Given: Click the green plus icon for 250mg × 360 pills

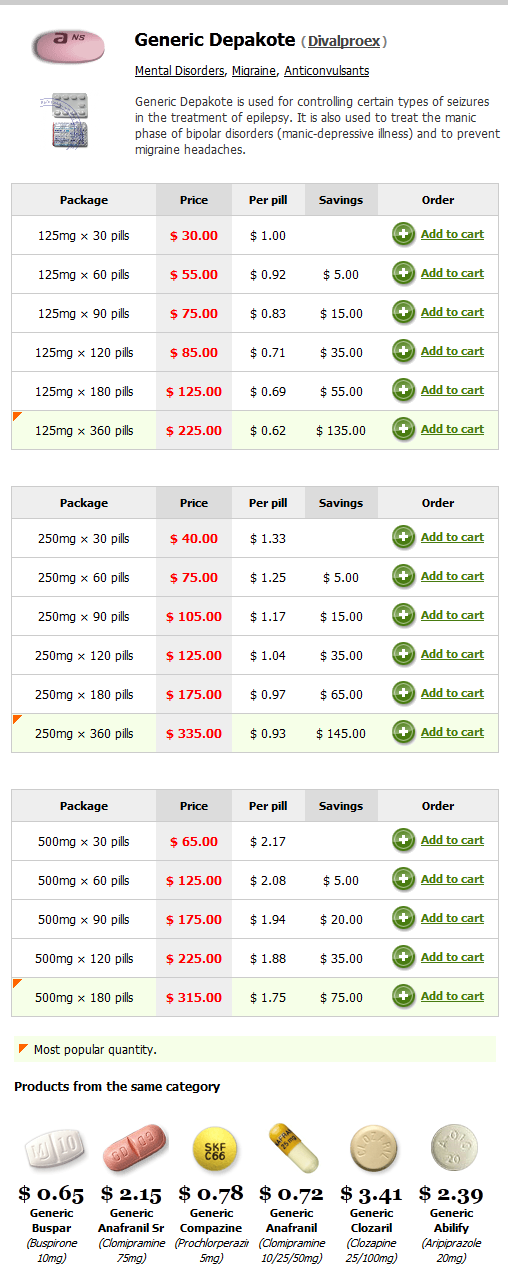Looking at the screenshot, I should (x=403, y=733).
